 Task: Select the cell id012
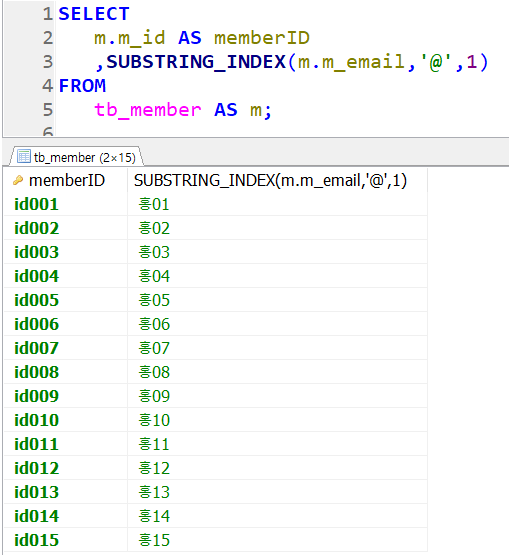pyautogui.click(x=66, y=468)
